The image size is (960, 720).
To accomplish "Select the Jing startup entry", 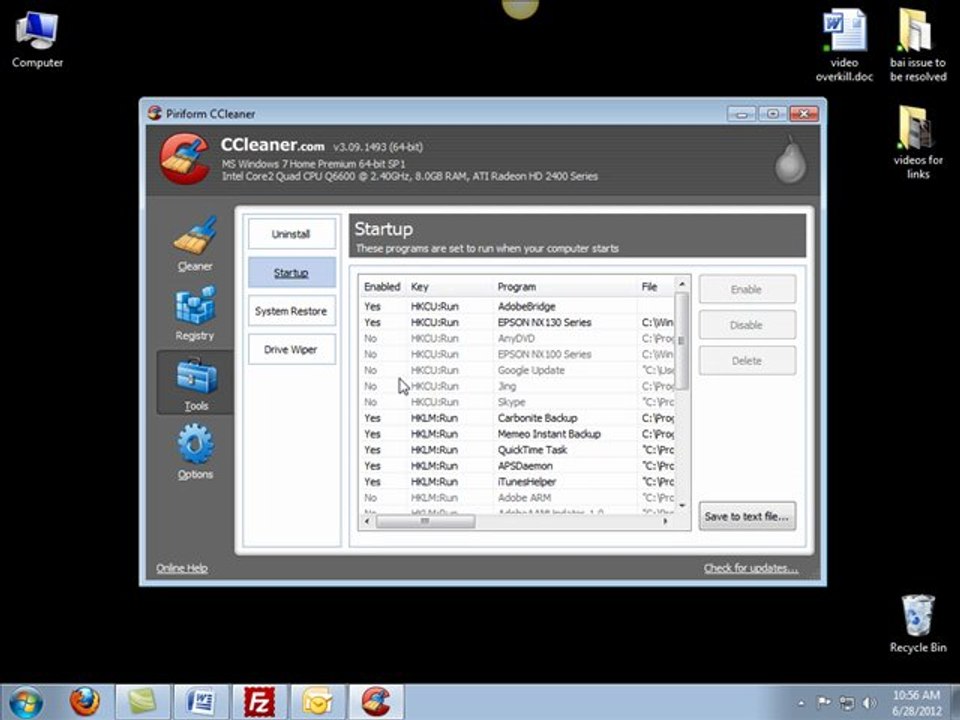I will click(x=517, y=386).
